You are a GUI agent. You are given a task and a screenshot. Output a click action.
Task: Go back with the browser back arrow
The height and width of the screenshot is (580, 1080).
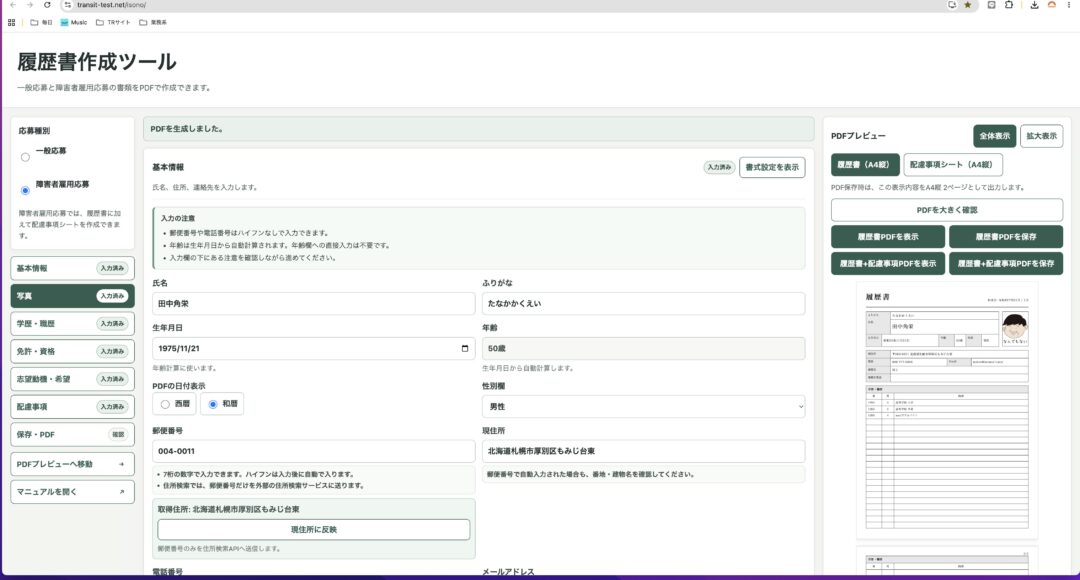[x=13, y=5]
